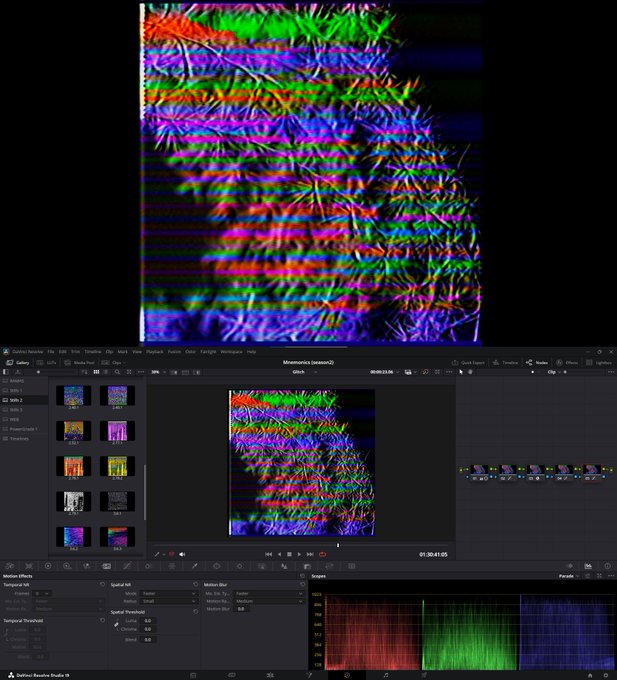Jump to last frame button
This screenshot has width=617, height=680.
(x=310, y=554)
